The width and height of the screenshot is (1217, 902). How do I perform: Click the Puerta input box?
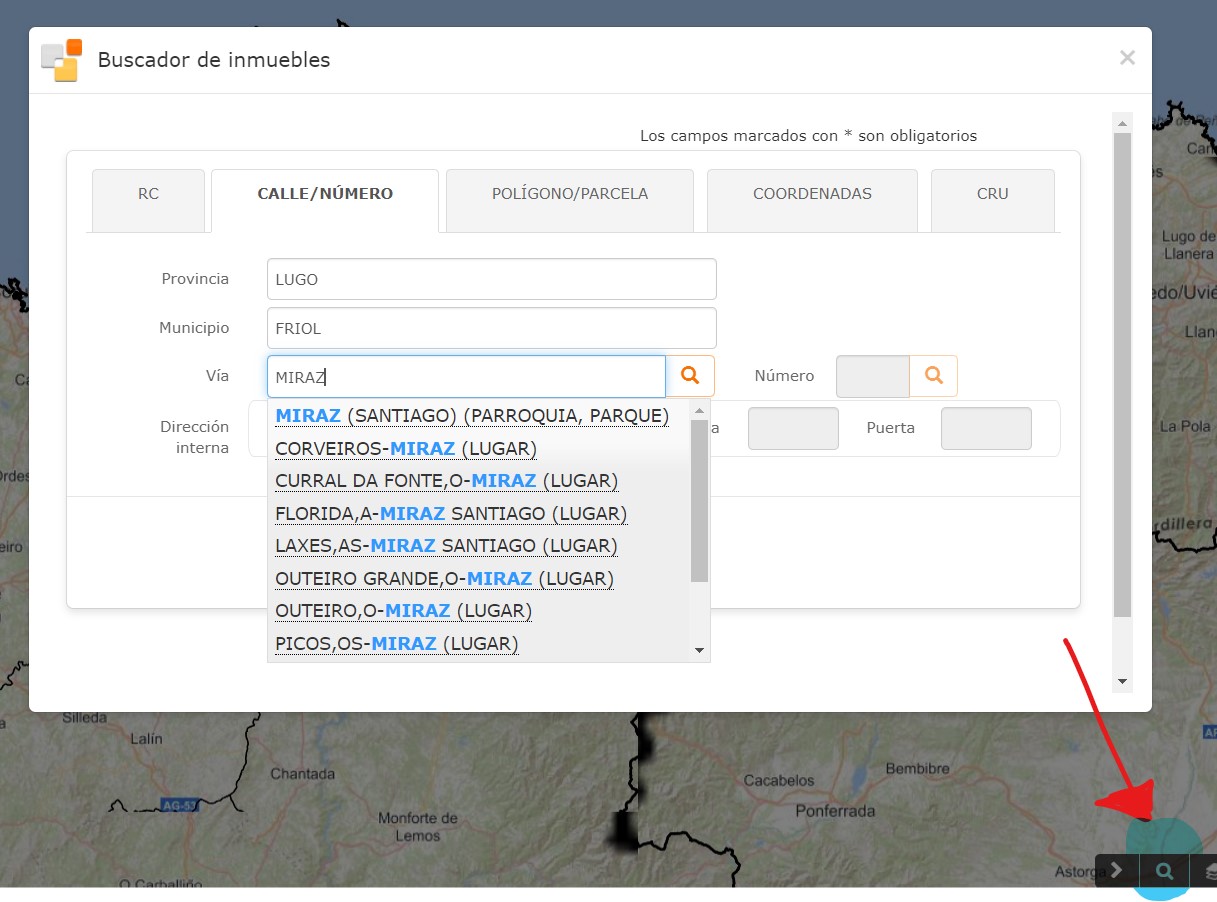click(x=985, y=428)
